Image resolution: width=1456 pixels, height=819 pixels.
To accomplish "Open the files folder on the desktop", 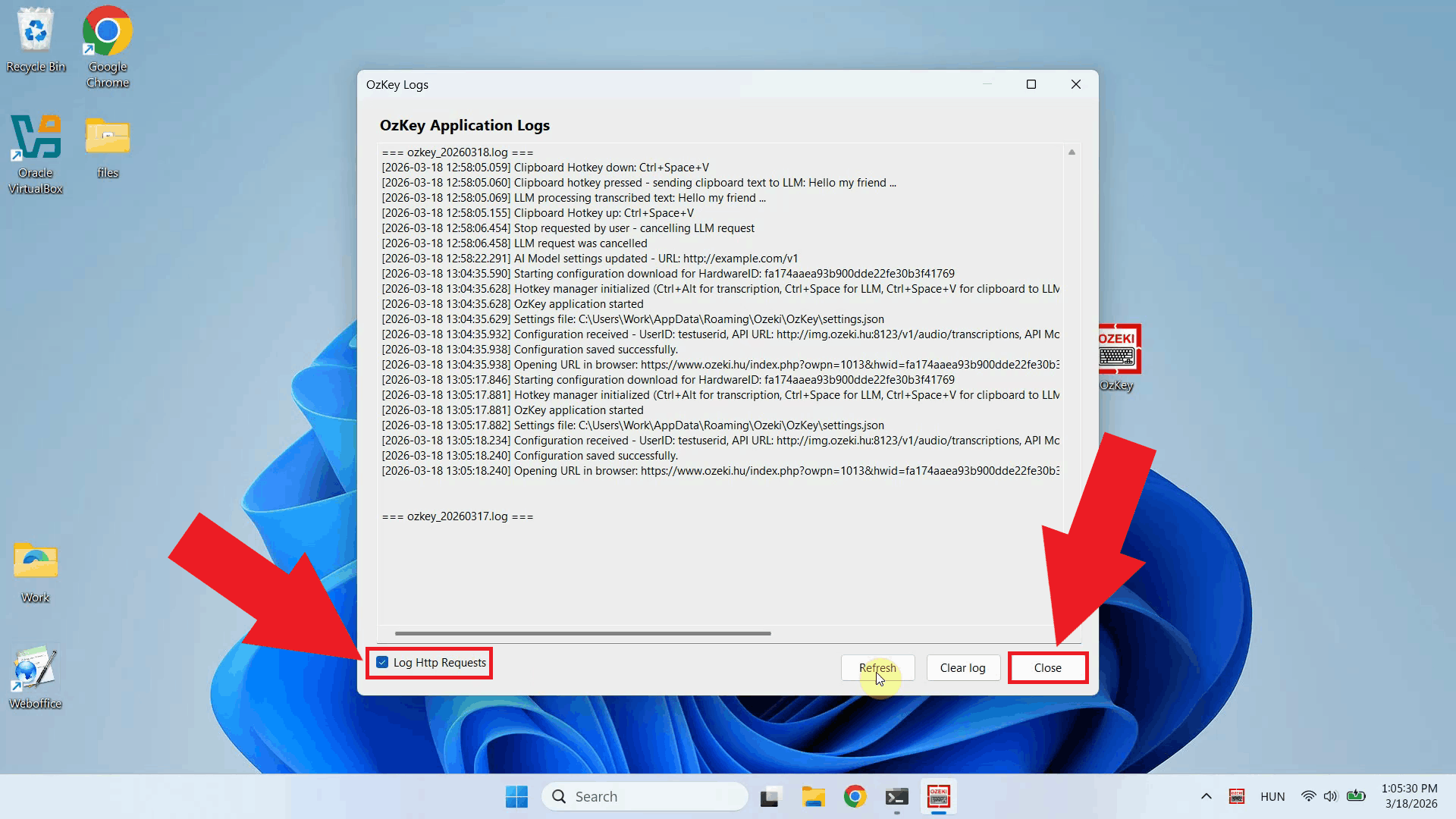I will tap(106, 140).
